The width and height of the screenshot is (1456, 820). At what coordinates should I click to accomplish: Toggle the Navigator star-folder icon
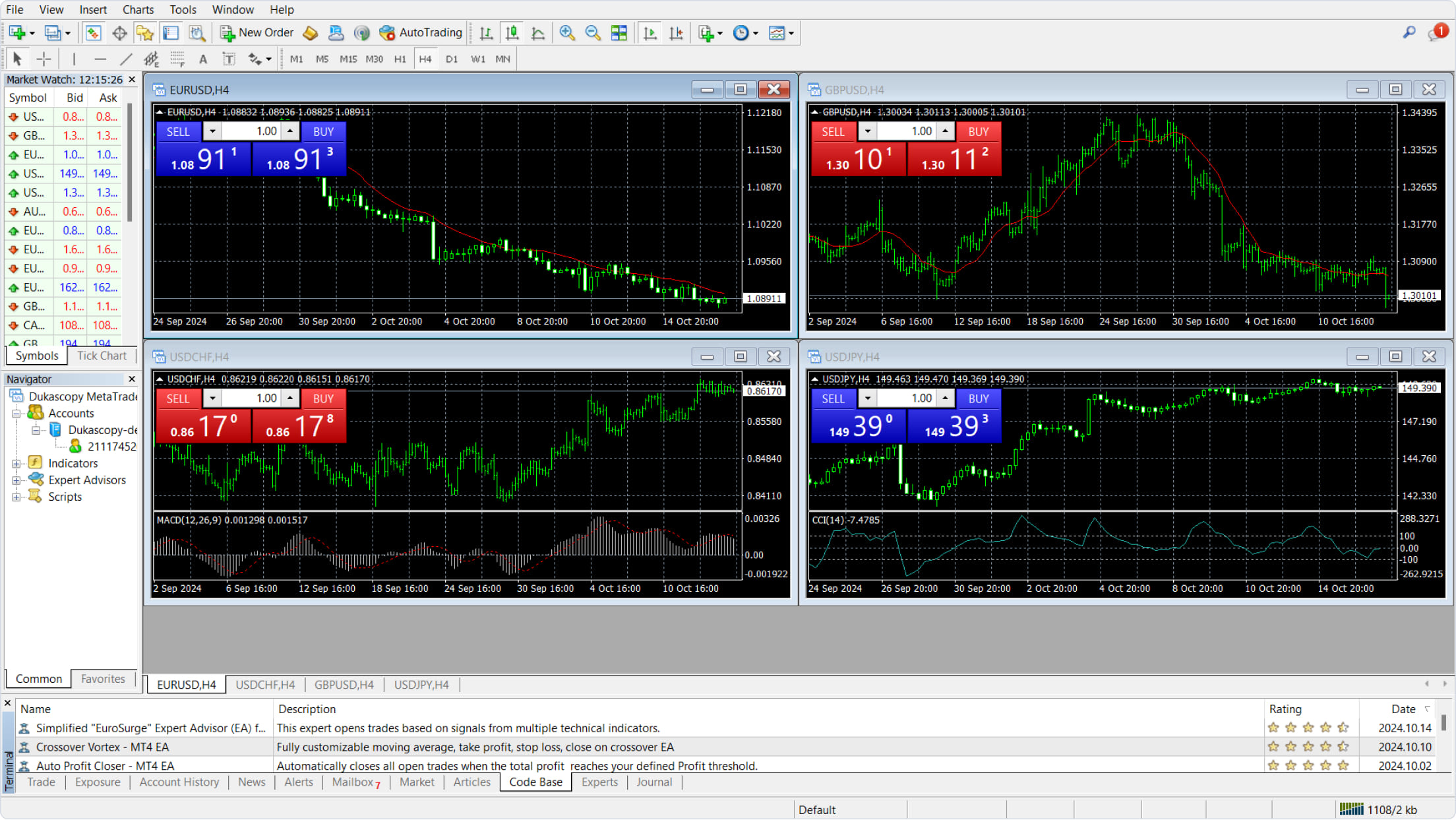click(145, 32)
